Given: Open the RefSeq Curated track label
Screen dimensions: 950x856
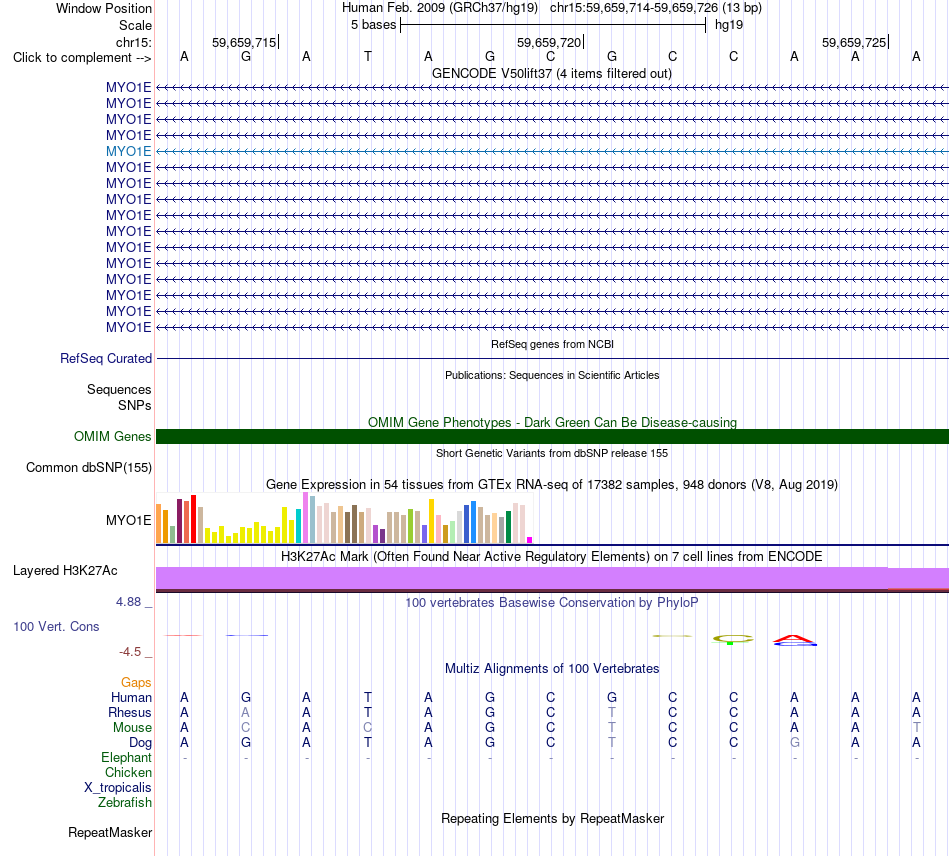Looking at the screenshot, I should [x=106, y=359].
